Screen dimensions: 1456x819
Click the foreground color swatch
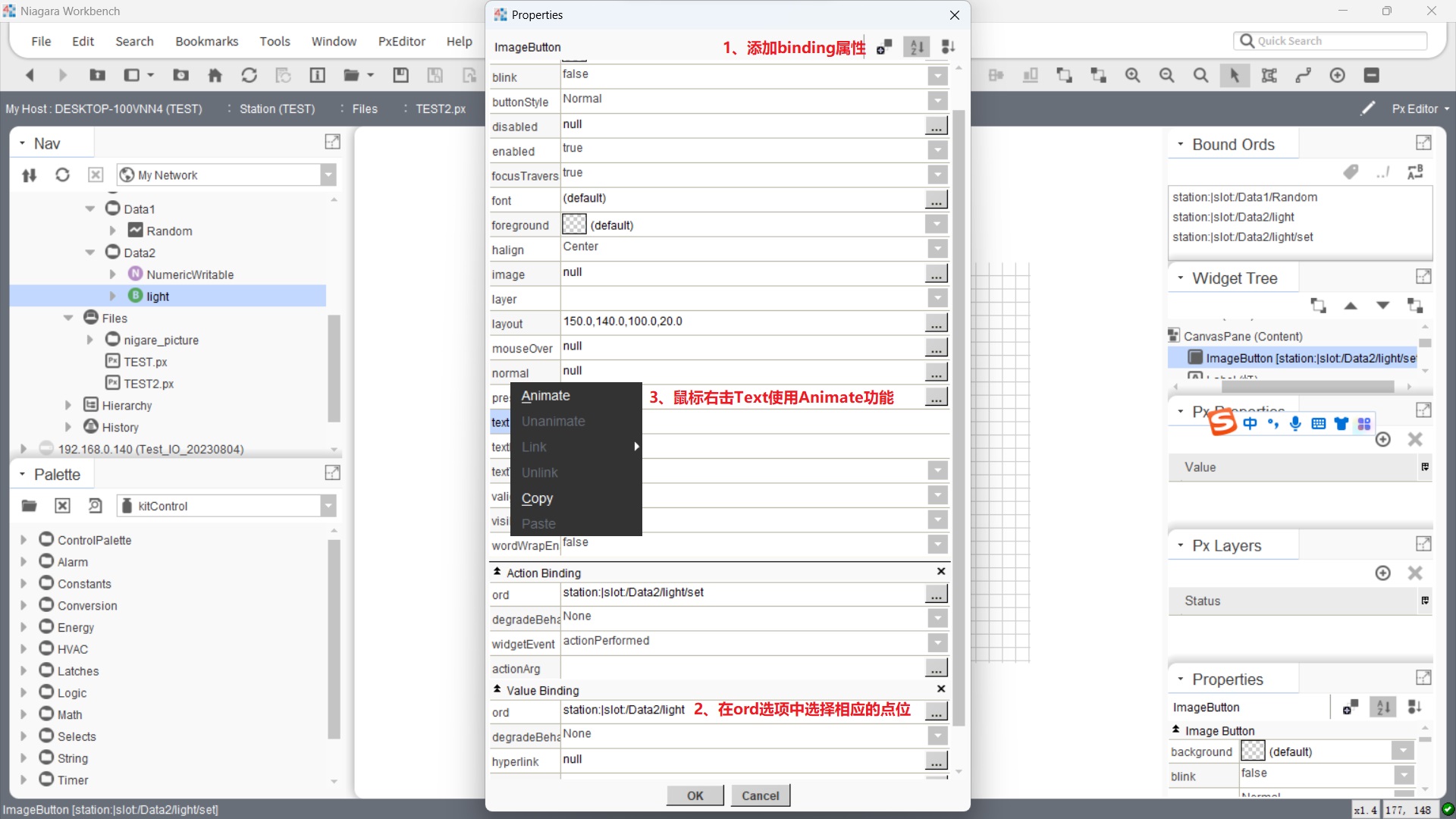574,224
